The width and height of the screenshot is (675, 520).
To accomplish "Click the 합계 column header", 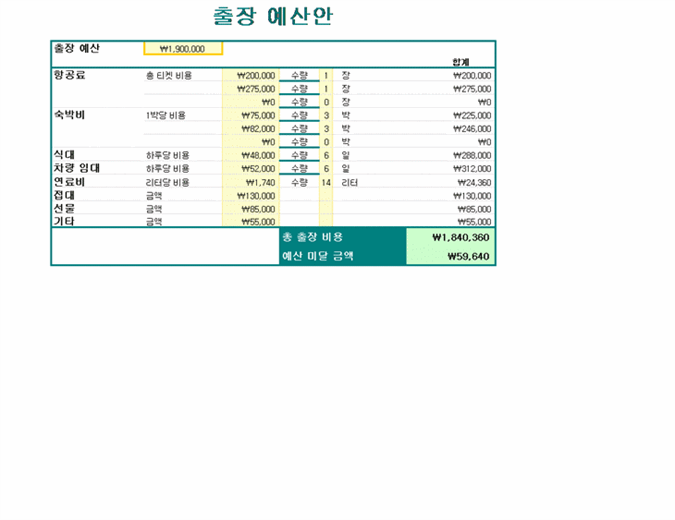I will [x=461, y=62].
